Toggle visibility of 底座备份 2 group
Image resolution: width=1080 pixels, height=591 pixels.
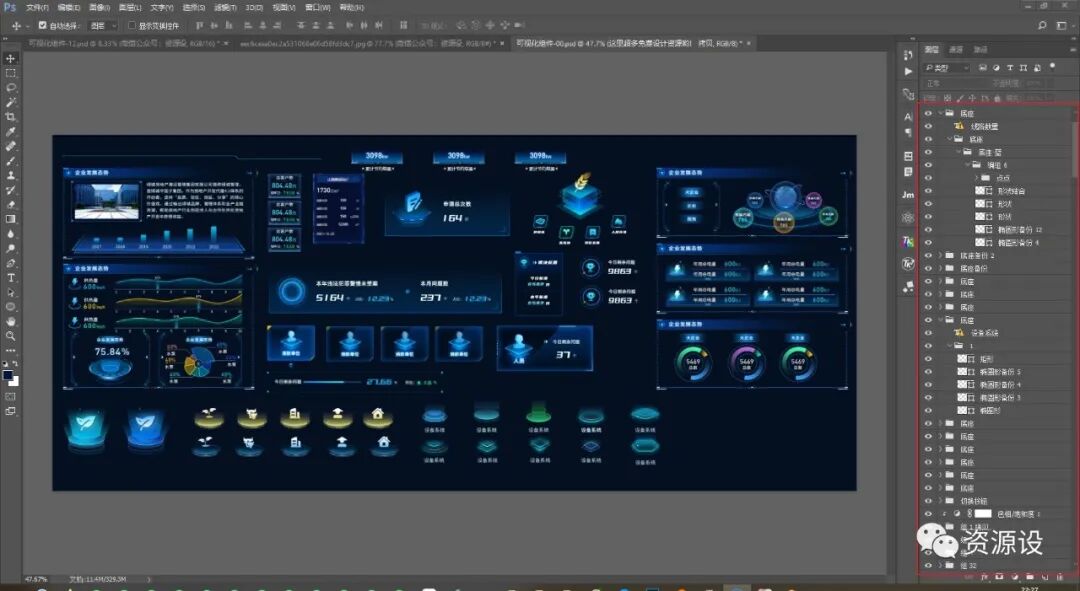coord(928,256)
